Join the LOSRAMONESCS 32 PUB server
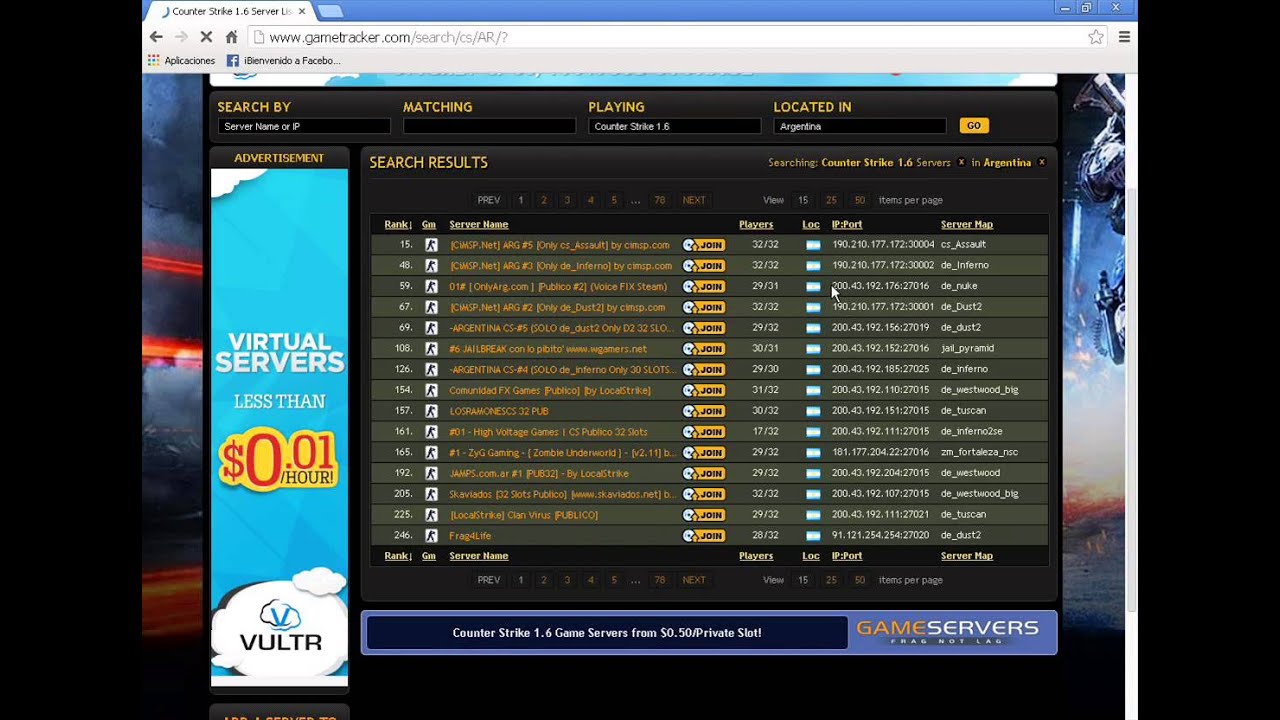Screen dimensions: 1280x720 click(x=703, y=411)
